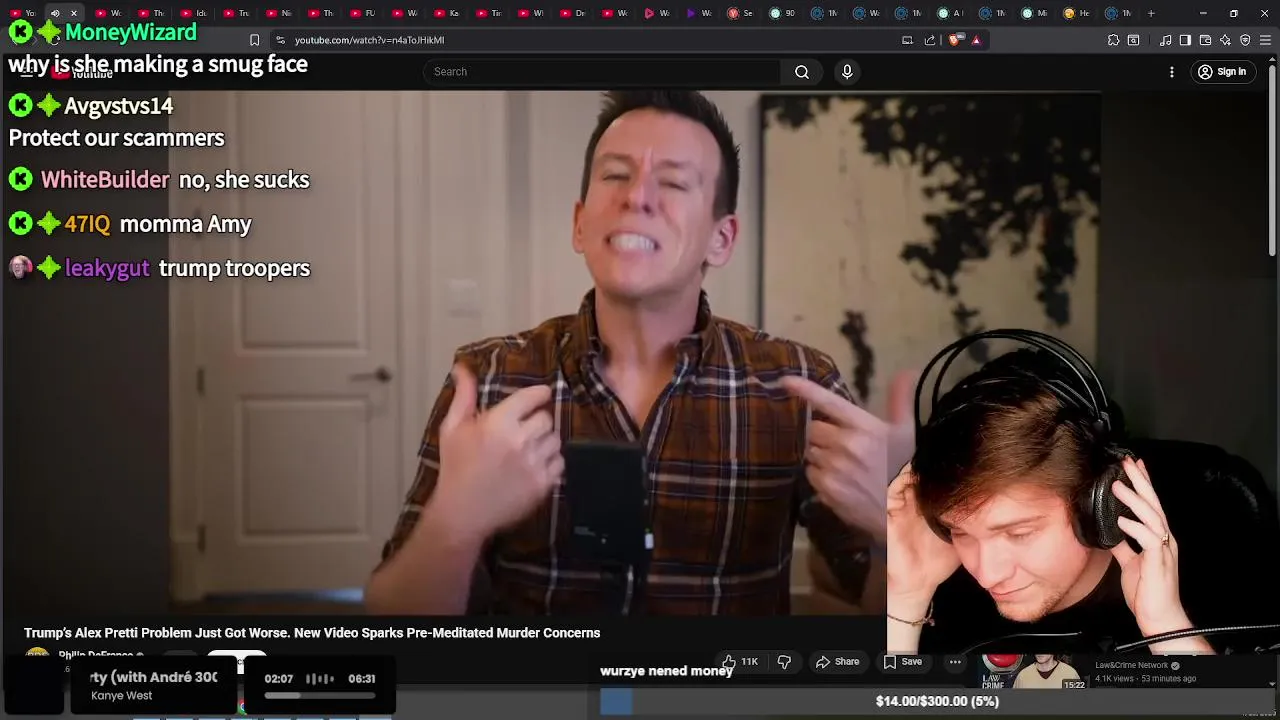
Task: Switch to the tab labeled 'He'
Action: [1076, 13]
